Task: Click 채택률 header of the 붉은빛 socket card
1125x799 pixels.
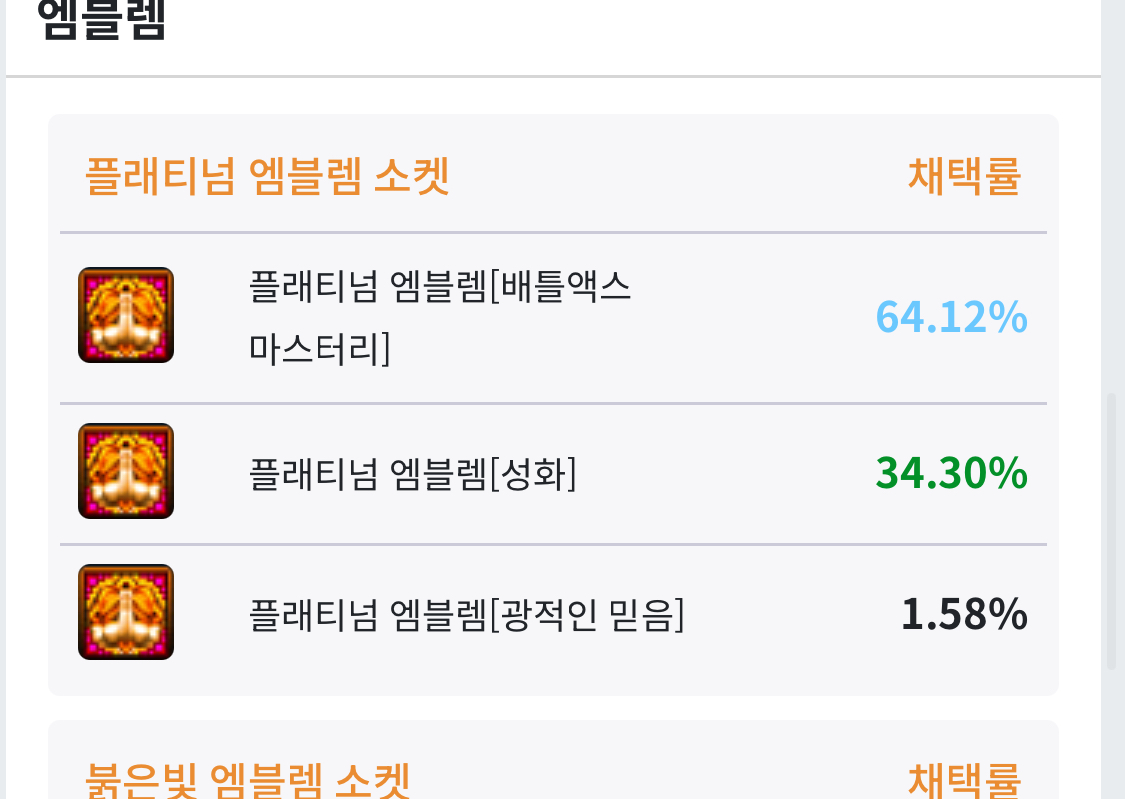Action: [964, 780]
